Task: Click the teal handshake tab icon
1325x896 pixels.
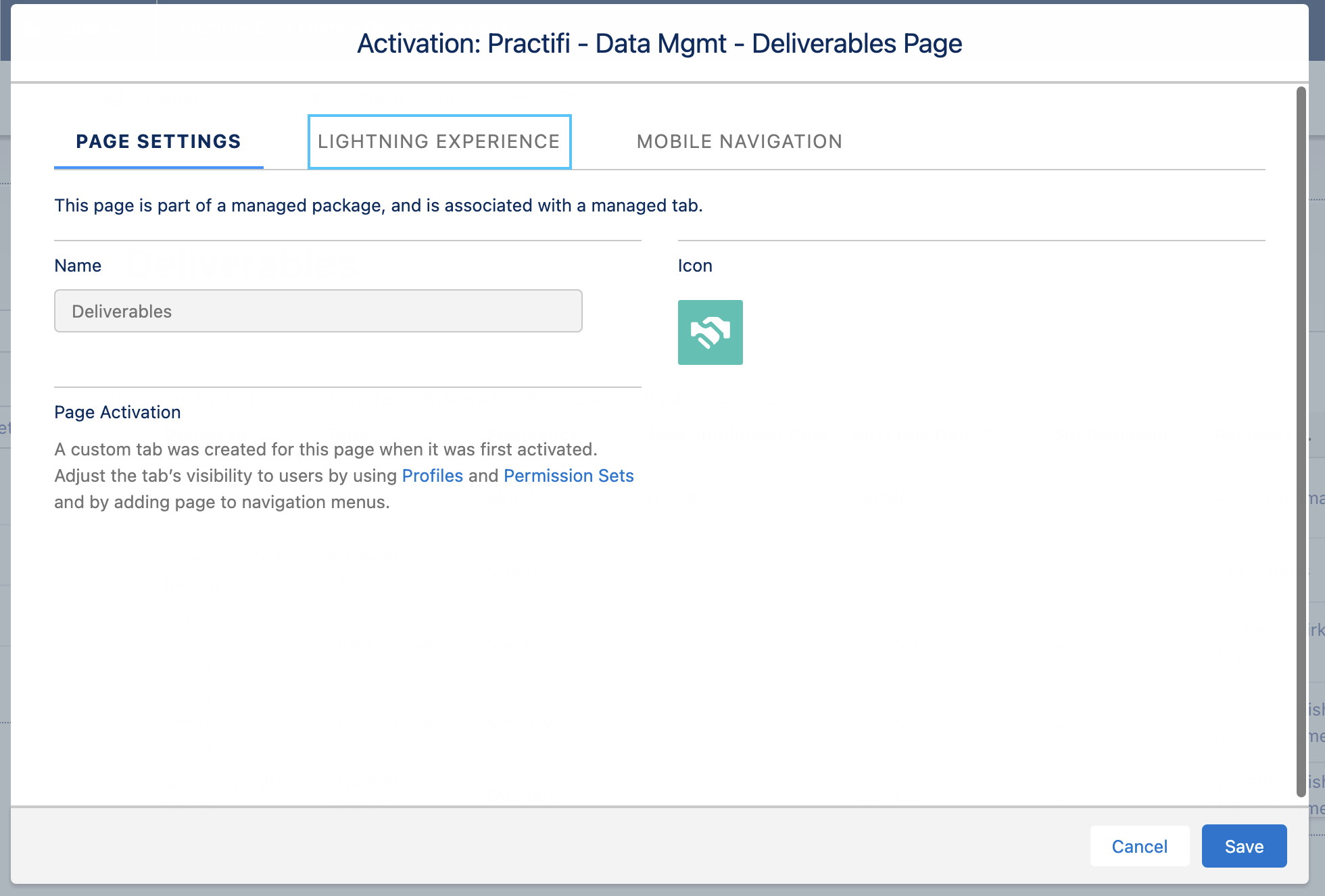Action: pos(710,332)
